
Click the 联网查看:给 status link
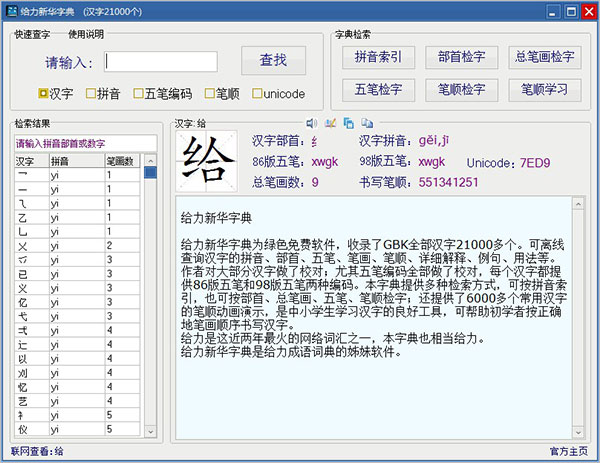pos(37,451)
